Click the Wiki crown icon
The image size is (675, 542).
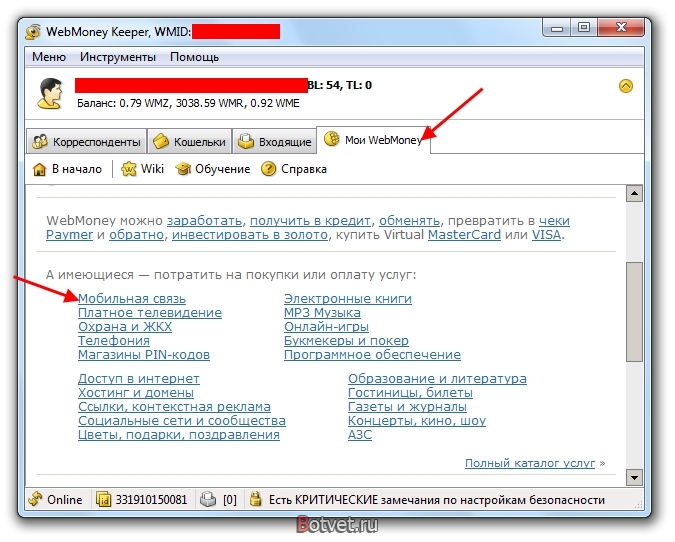[129, 169]
